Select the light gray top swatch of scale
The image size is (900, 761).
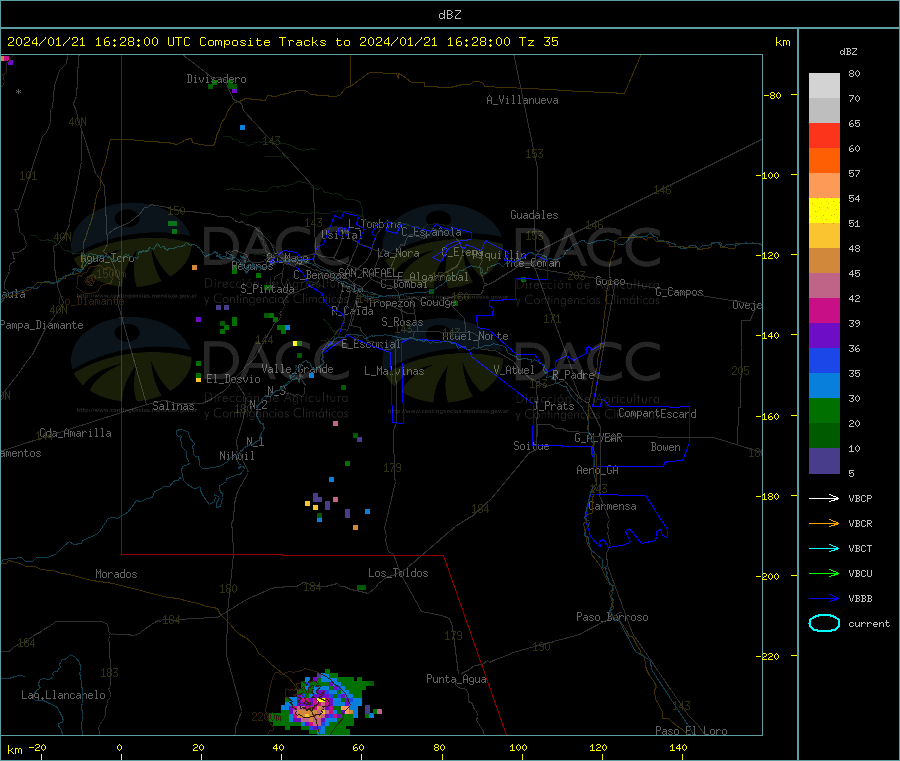pyautogui.click(x=824, y=86)
